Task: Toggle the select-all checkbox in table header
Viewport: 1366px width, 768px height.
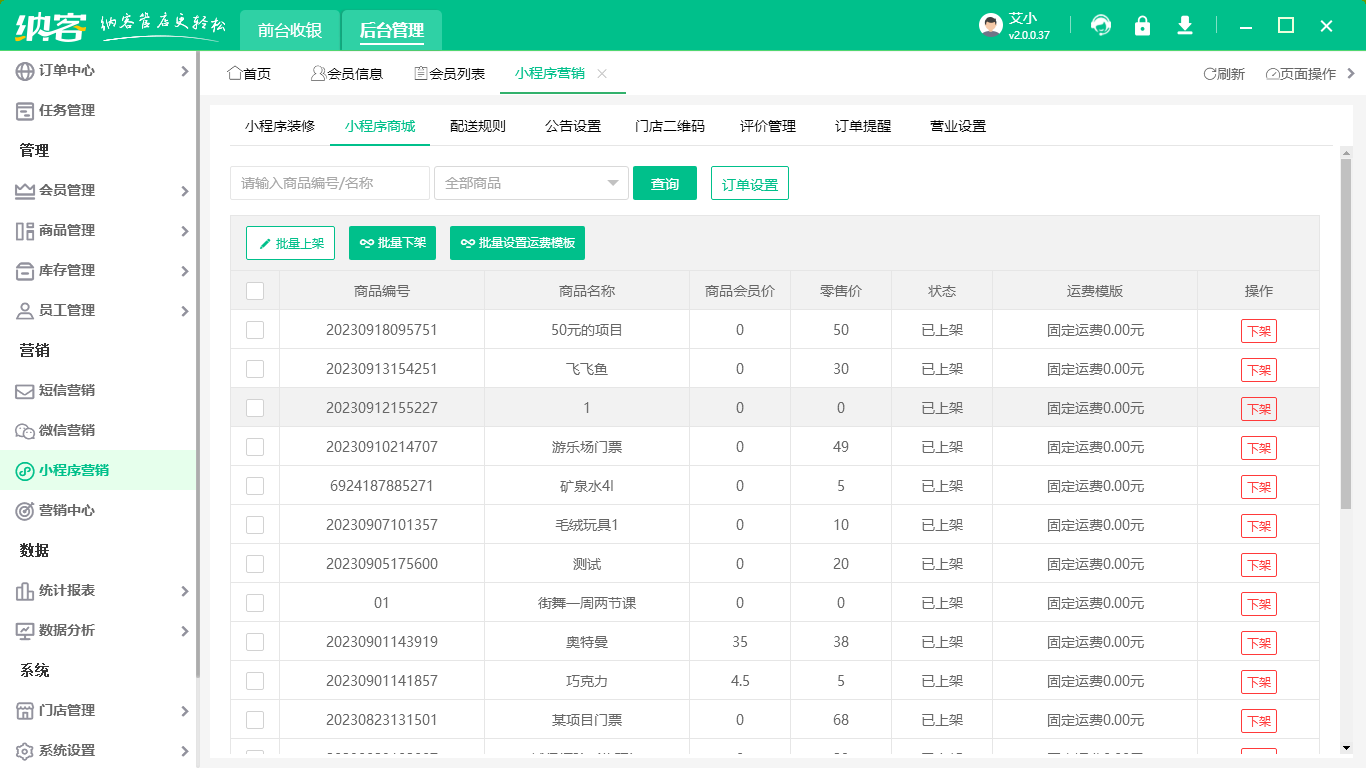Action: (x=254, y=289)
